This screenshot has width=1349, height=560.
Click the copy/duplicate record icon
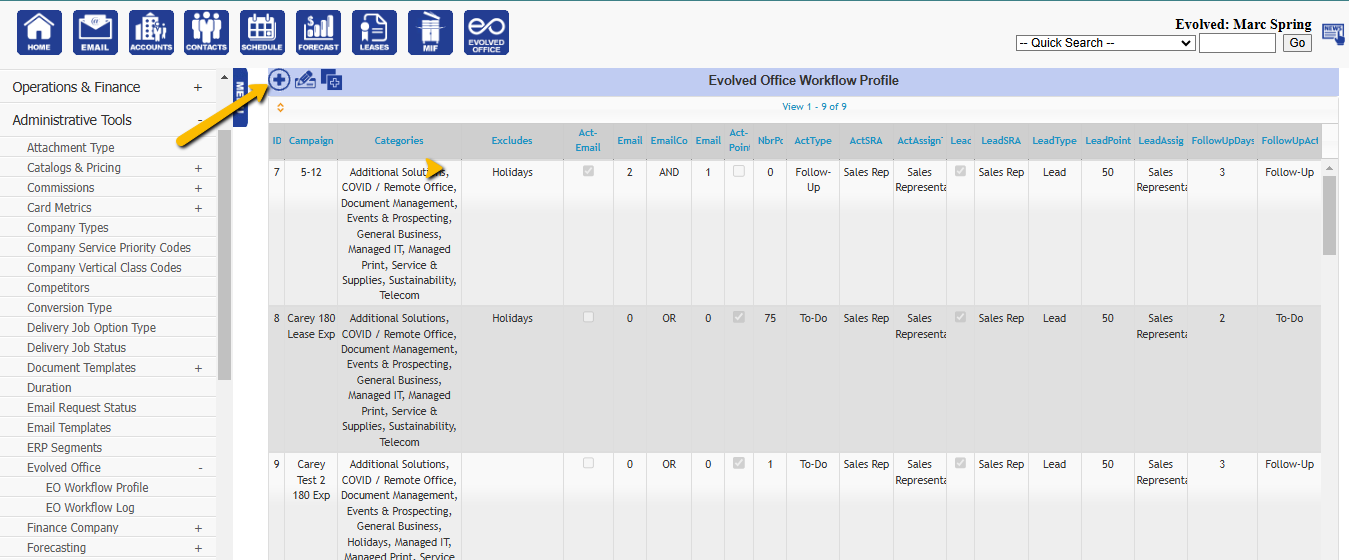coord(332,81)
